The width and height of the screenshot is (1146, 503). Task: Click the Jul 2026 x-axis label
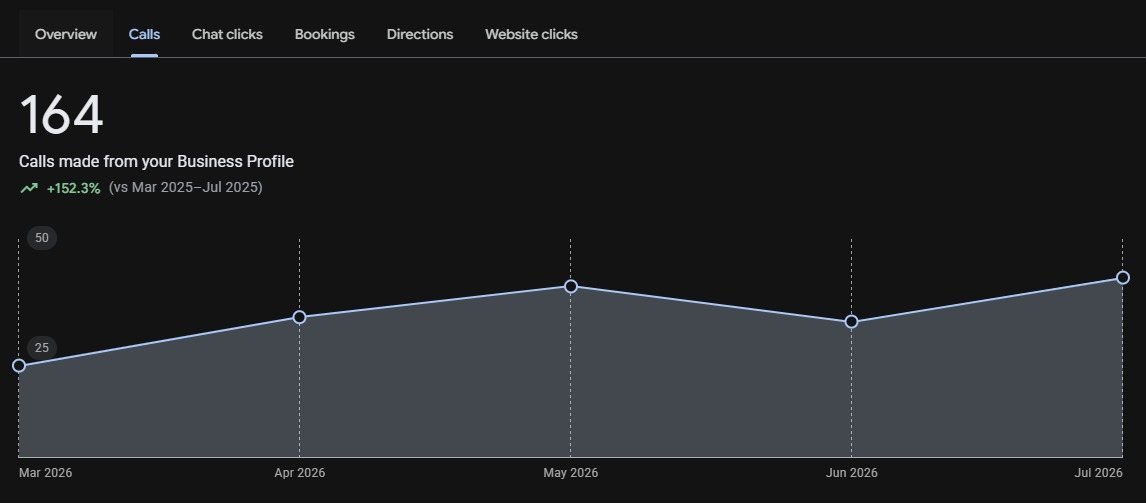coord(1098,473)
